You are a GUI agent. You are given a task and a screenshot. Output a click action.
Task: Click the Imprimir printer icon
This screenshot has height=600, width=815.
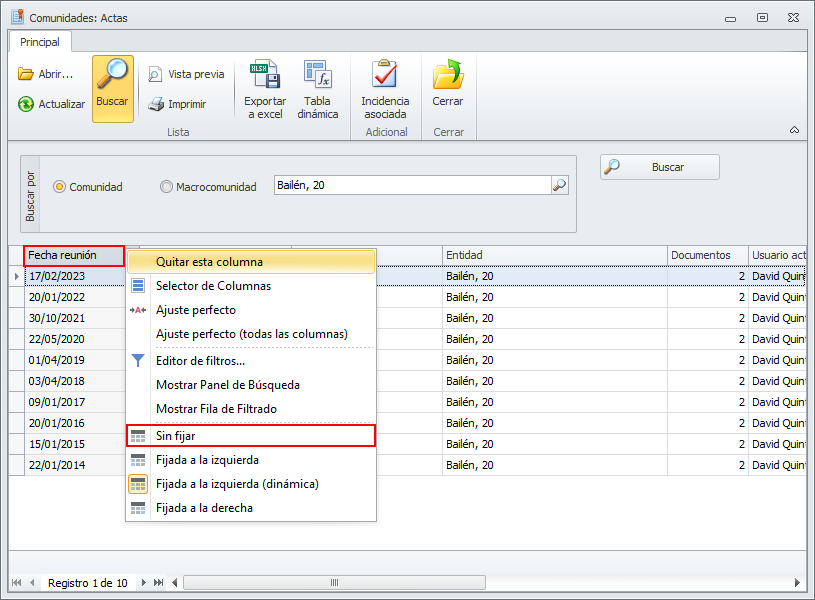pyautogui.click(x=155, y=104)
